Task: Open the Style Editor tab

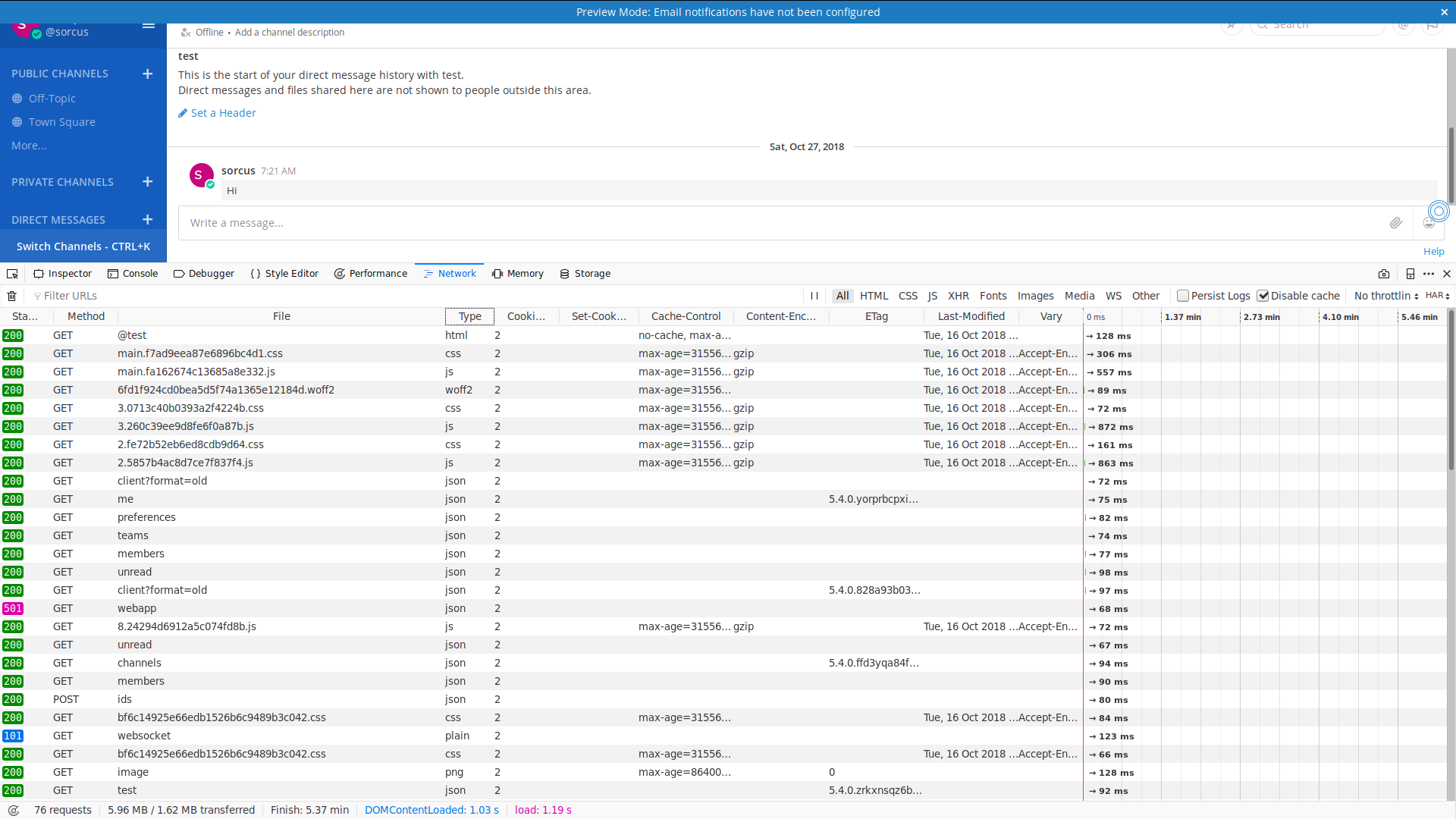Action: point(284,274)
